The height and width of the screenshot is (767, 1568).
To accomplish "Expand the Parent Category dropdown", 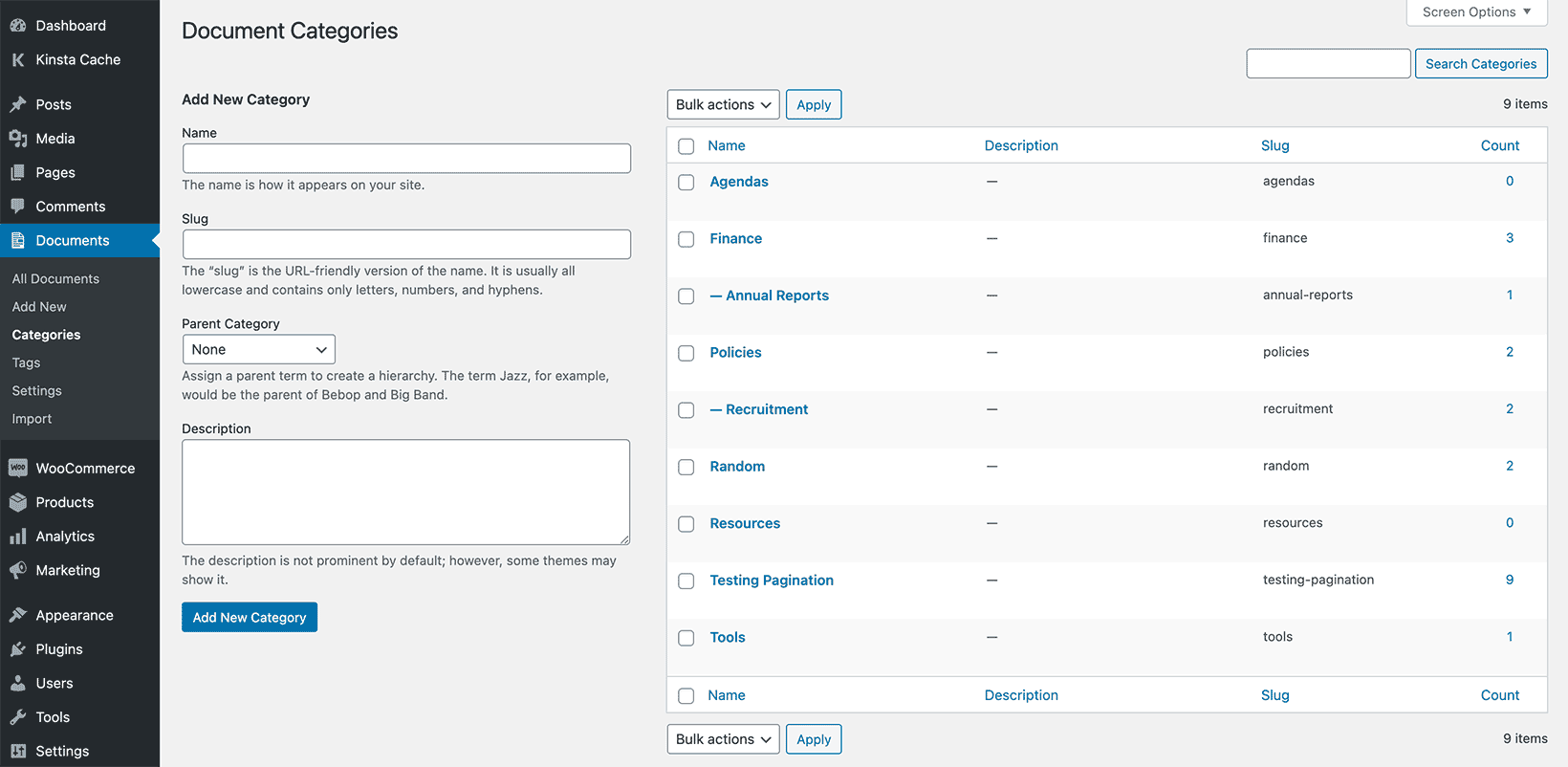I will click(258, 349).
